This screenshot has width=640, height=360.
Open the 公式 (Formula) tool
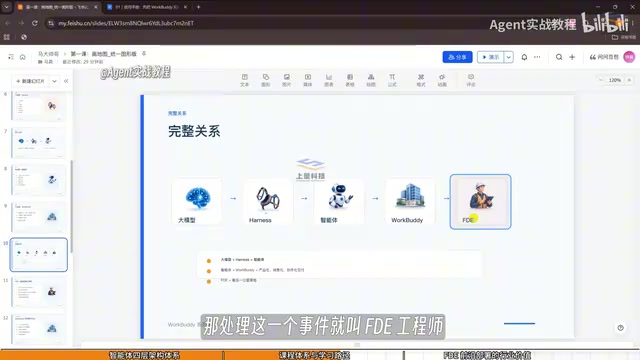392,80
